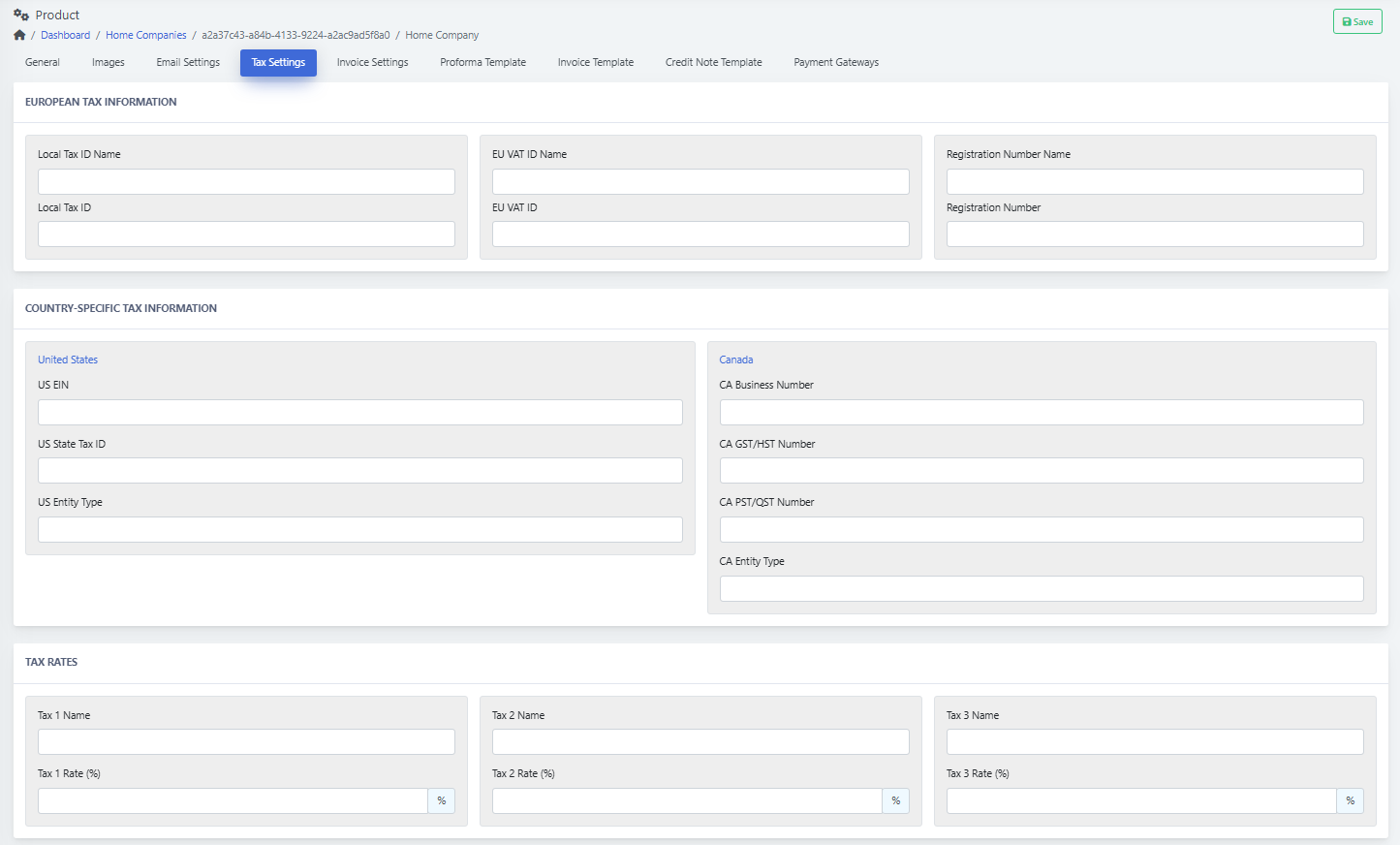Open the Dashboard breadcrumb link

pos(65,35)
